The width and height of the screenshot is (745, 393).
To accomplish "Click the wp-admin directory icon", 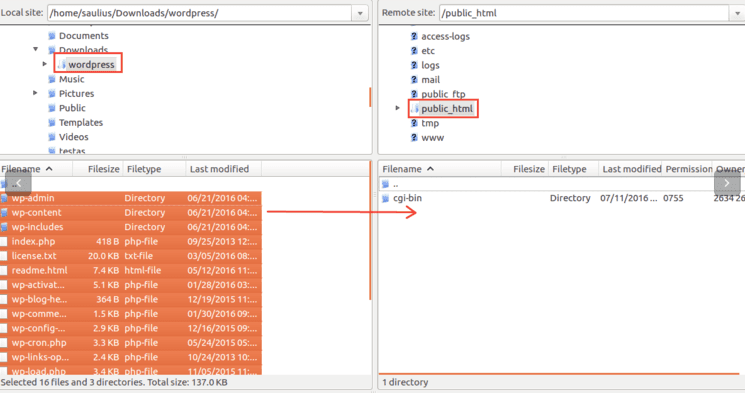I will (x=4, y=198).
